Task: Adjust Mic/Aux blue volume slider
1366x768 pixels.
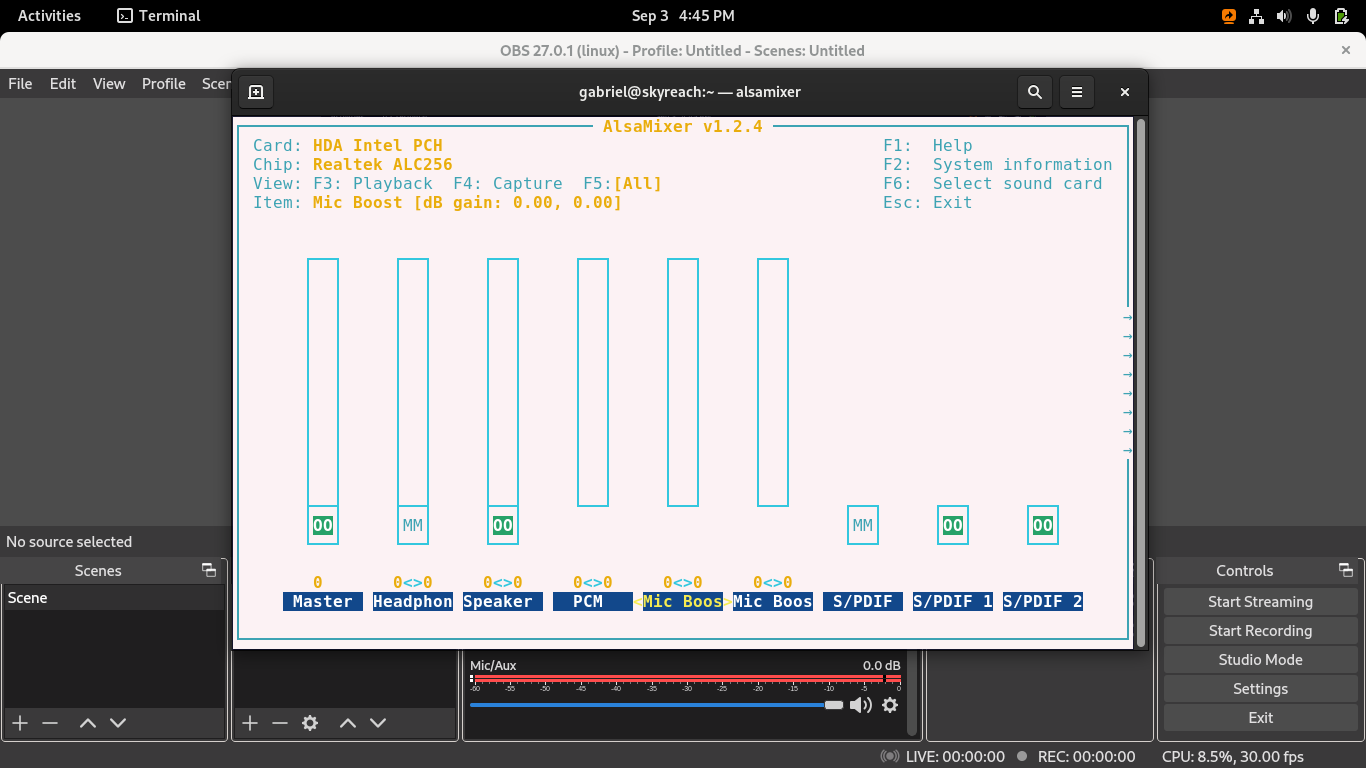Action: tap(657, 705)
